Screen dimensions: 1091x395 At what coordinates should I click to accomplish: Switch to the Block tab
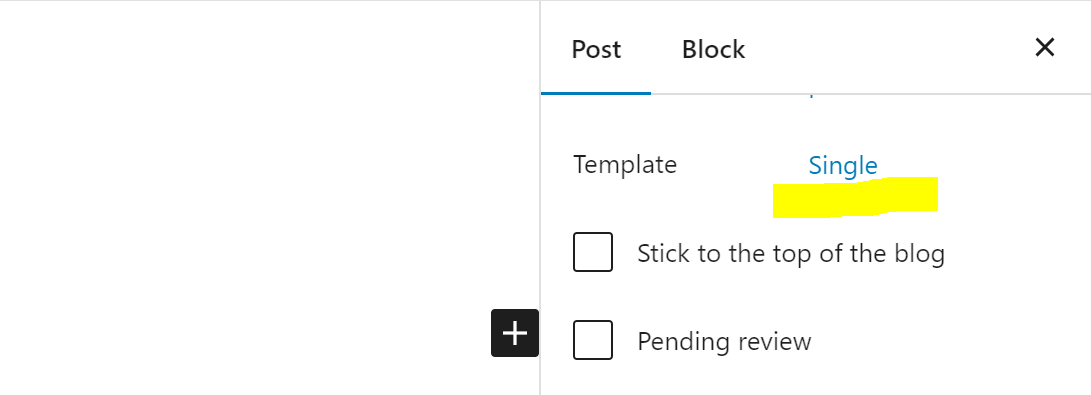pyautogui.click(x=713, y=49)
